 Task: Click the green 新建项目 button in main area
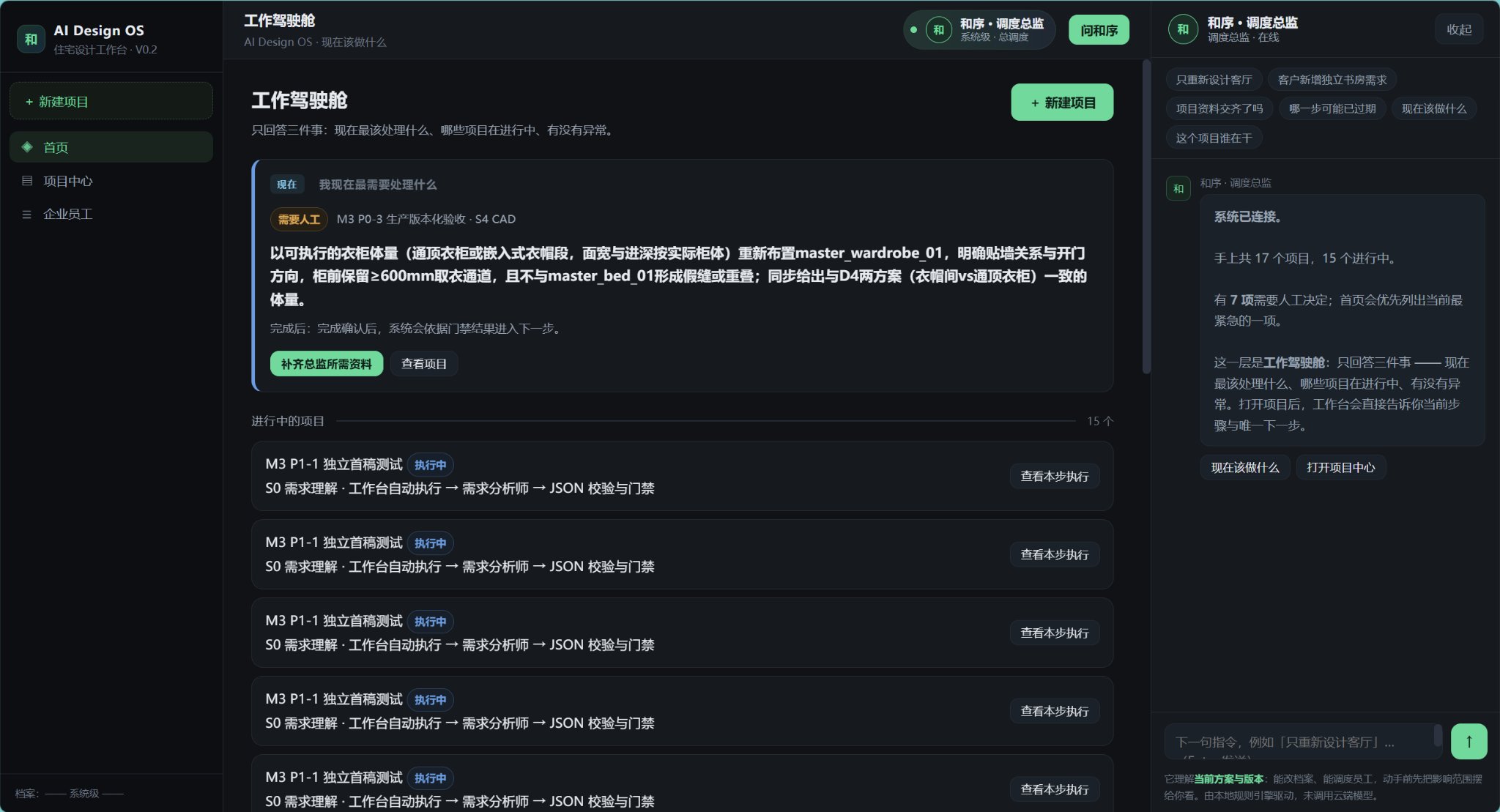pos(1062,103)
